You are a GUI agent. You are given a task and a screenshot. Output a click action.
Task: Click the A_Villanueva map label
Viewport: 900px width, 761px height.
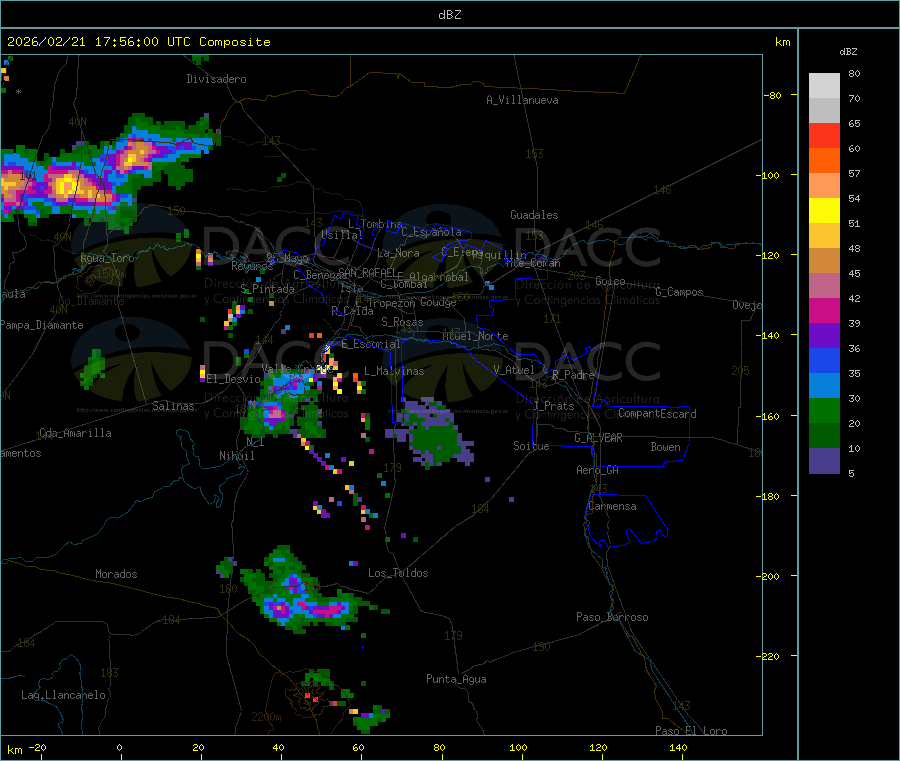coord(522,100)
